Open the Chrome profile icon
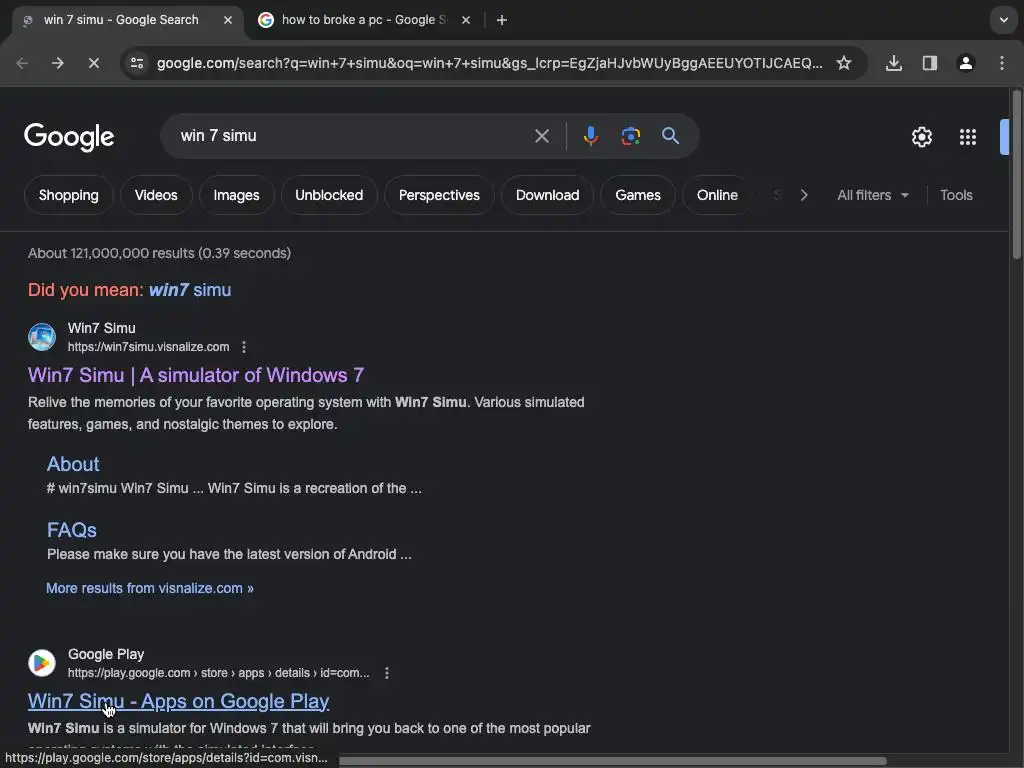 966,63
